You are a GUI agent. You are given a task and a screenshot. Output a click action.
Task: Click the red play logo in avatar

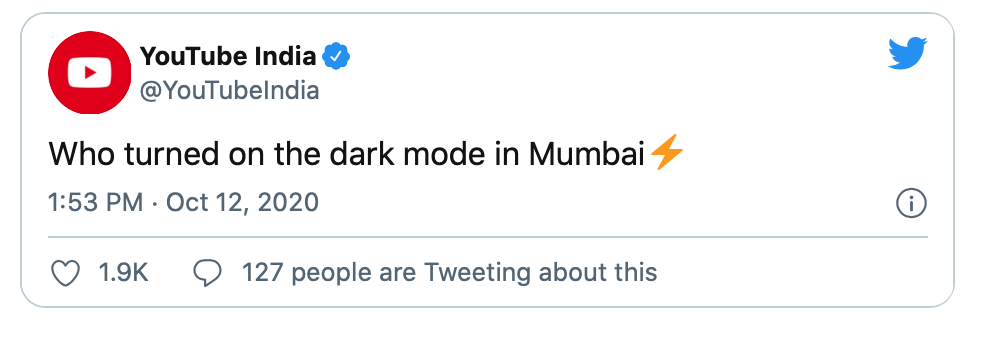coord(90,73)
